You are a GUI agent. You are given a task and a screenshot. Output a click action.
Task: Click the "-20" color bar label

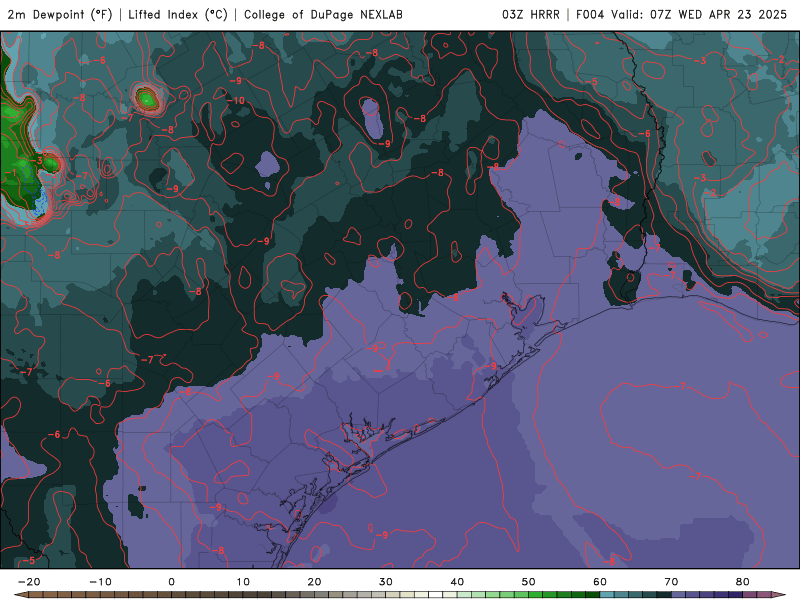click(x=29, y=582)
